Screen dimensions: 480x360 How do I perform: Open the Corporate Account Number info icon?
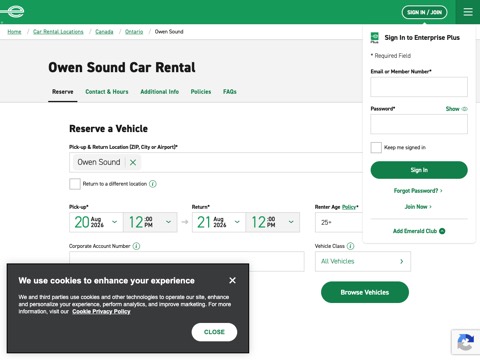[x=136, y=246]
